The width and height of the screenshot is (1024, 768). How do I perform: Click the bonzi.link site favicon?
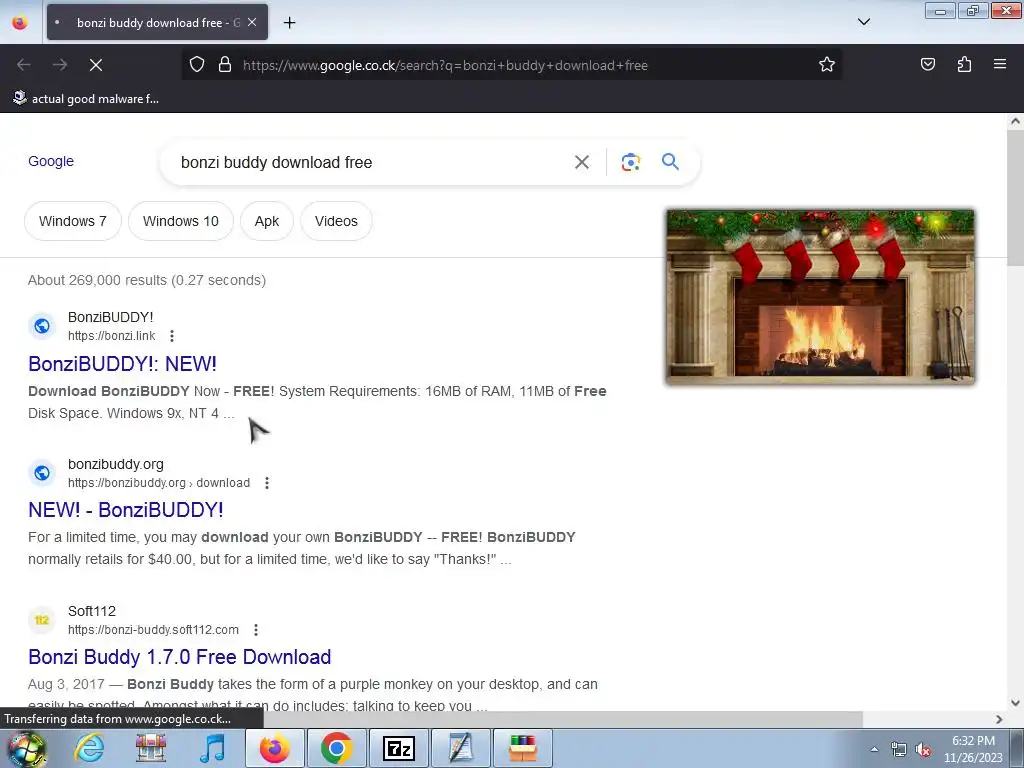[42, 326]
